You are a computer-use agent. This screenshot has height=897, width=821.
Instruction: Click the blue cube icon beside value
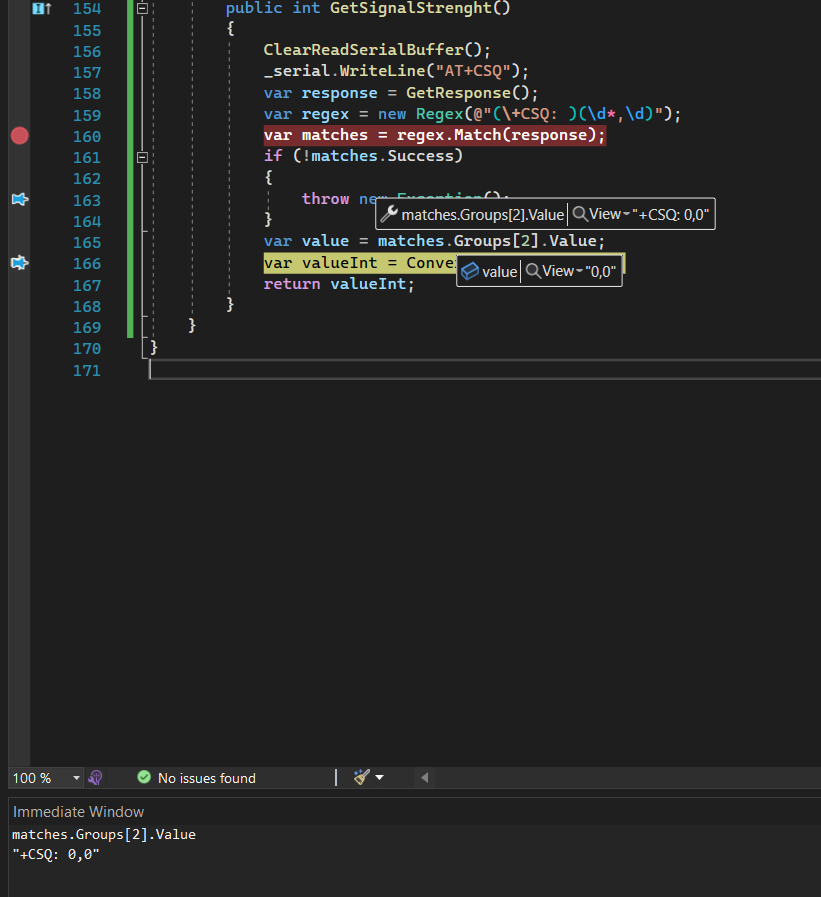[470, 271]
